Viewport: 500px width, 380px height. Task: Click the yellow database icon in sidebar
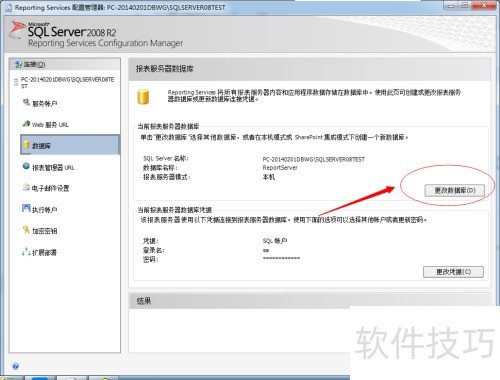click(x=26, y=145)
